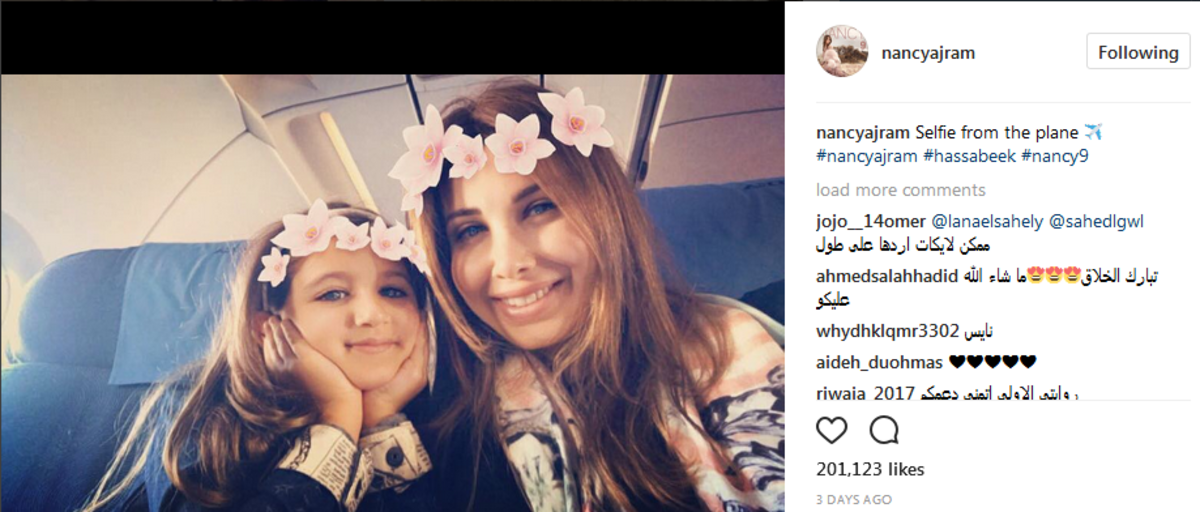
Task: Click the heart like icon
Action: (x=832, y=431)
